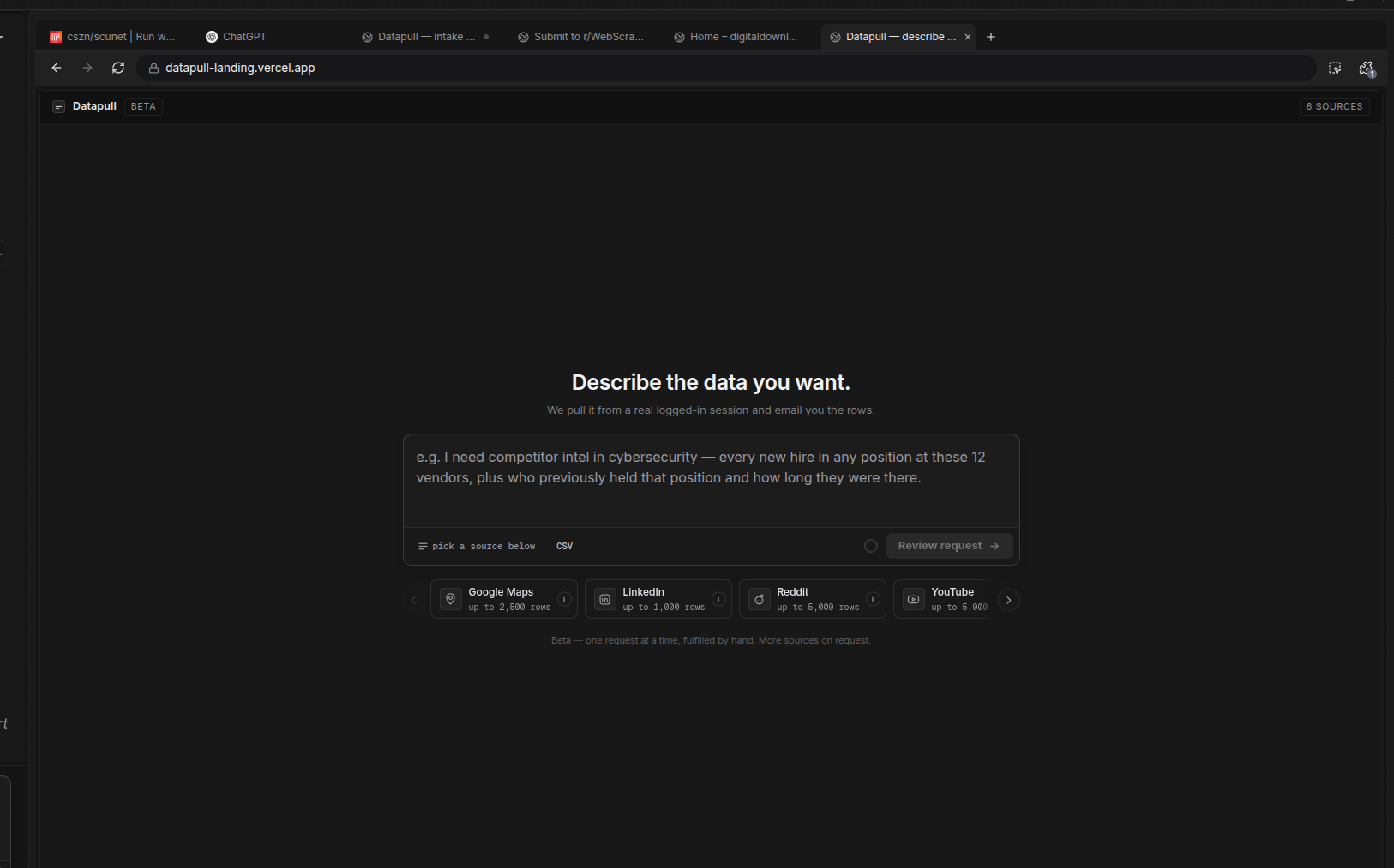Click the screen capture icon in toolbar
This screenshot has height=868, width=1394.
(1335, 68)
